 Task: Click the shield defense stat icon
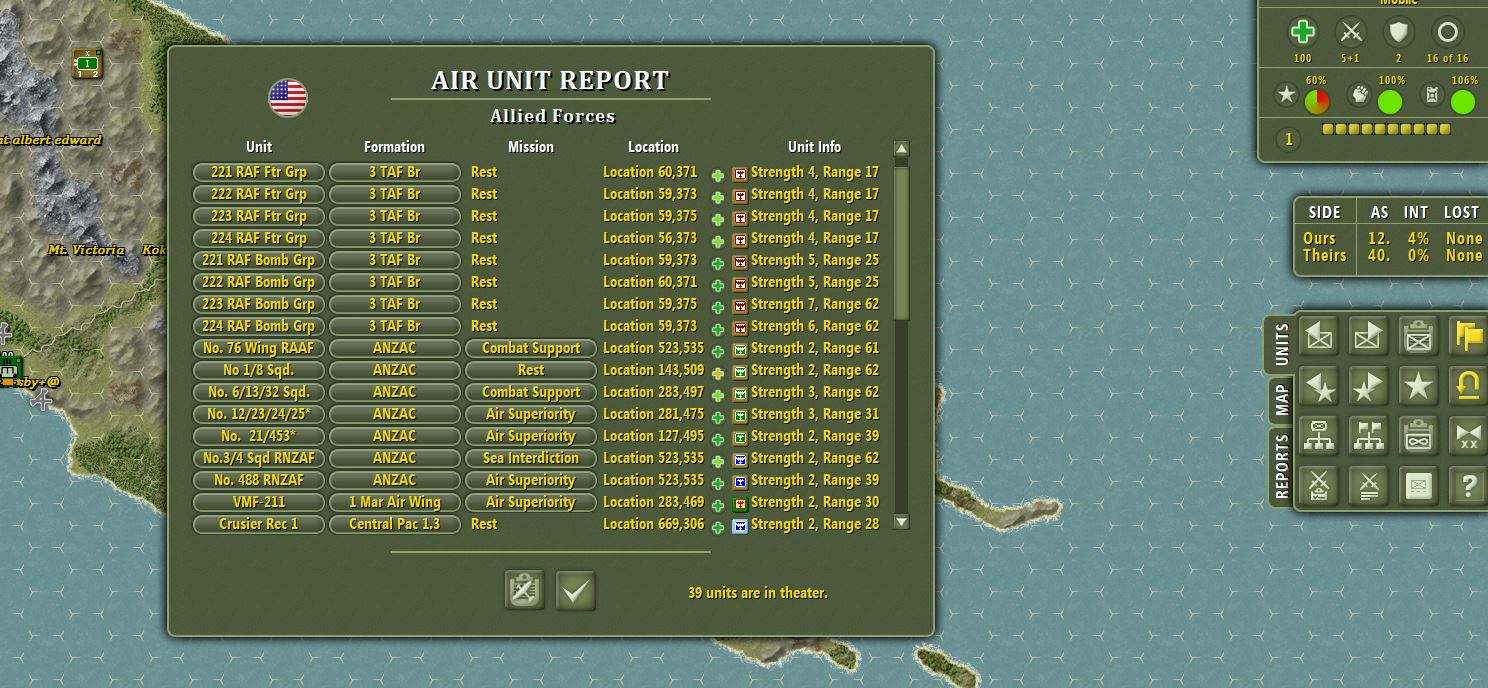(1399, 32)
